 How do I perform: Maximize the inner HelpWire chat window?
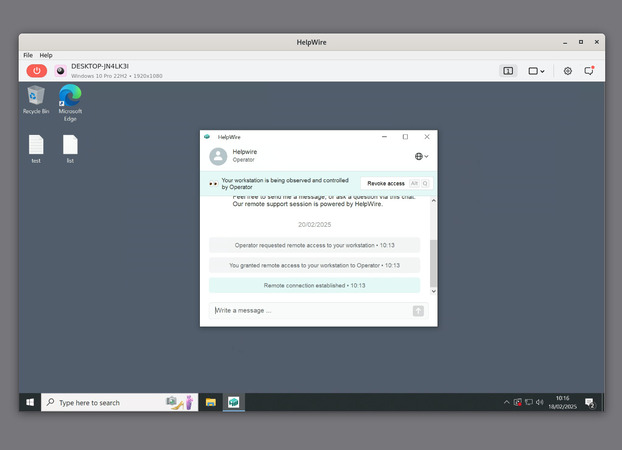click(x=405, y=137)
